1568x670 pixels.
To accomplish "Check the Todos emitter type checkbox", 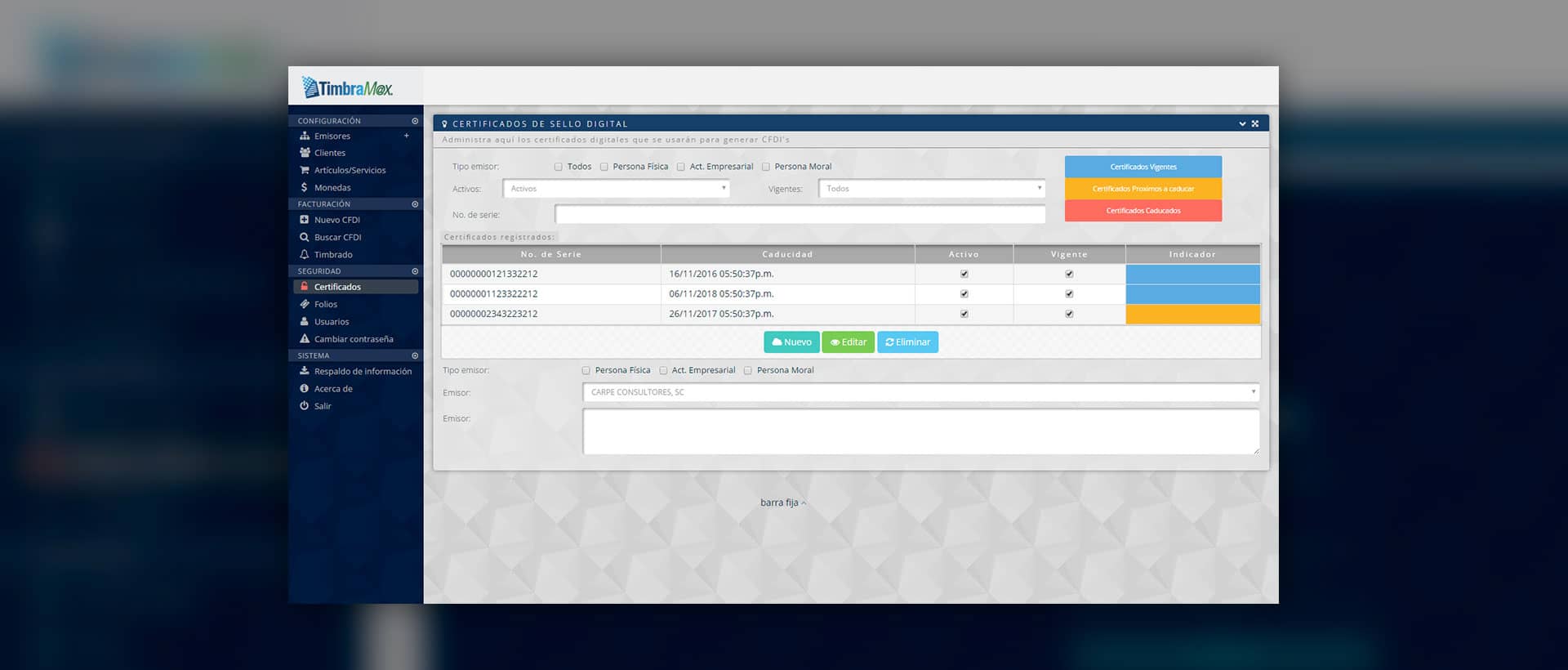I will point(559,167).
